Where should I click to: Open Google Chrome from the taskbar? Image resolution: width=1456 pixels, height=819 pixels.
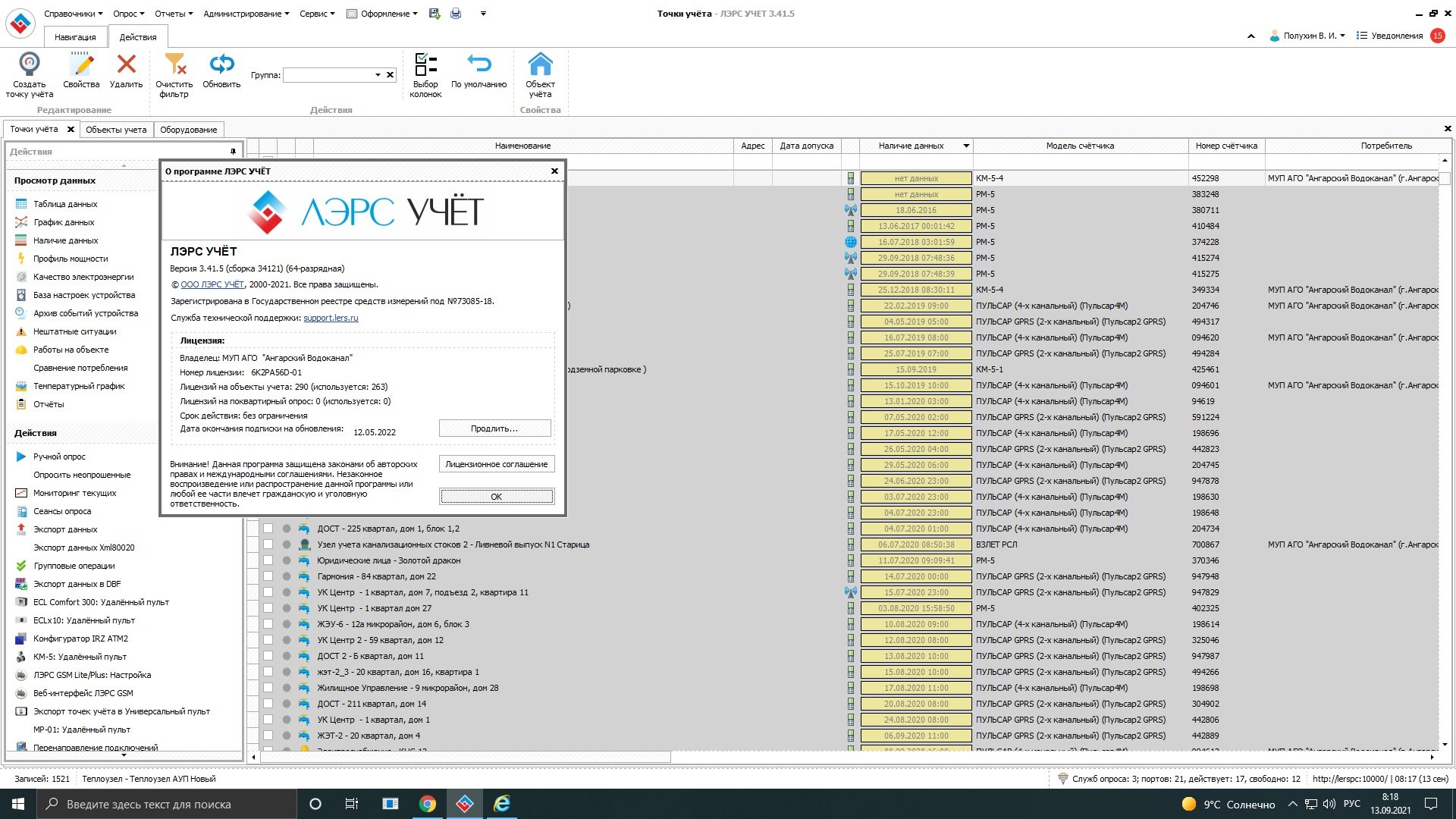[428, 804]
